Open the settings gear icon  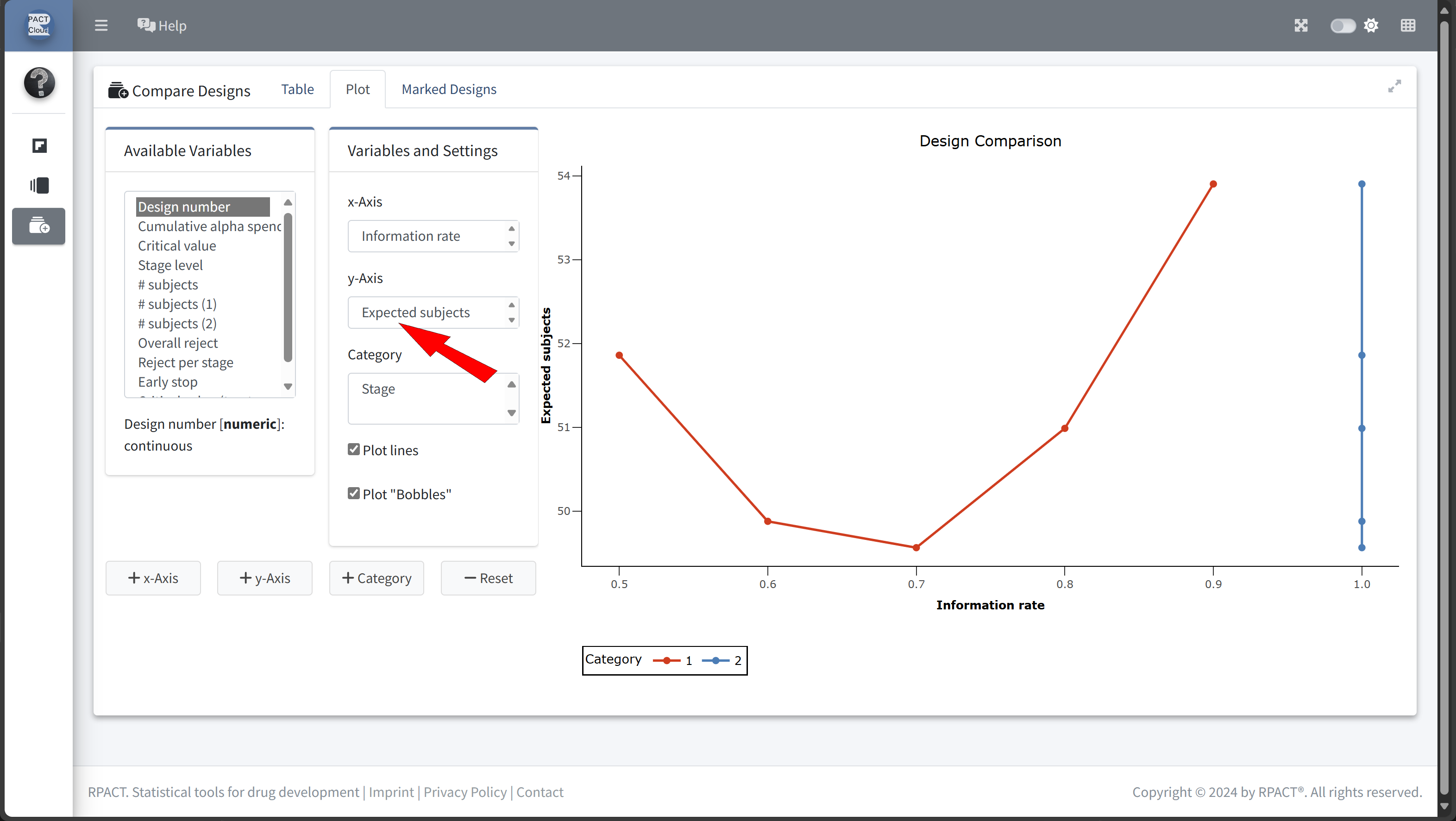point(1371,25)
